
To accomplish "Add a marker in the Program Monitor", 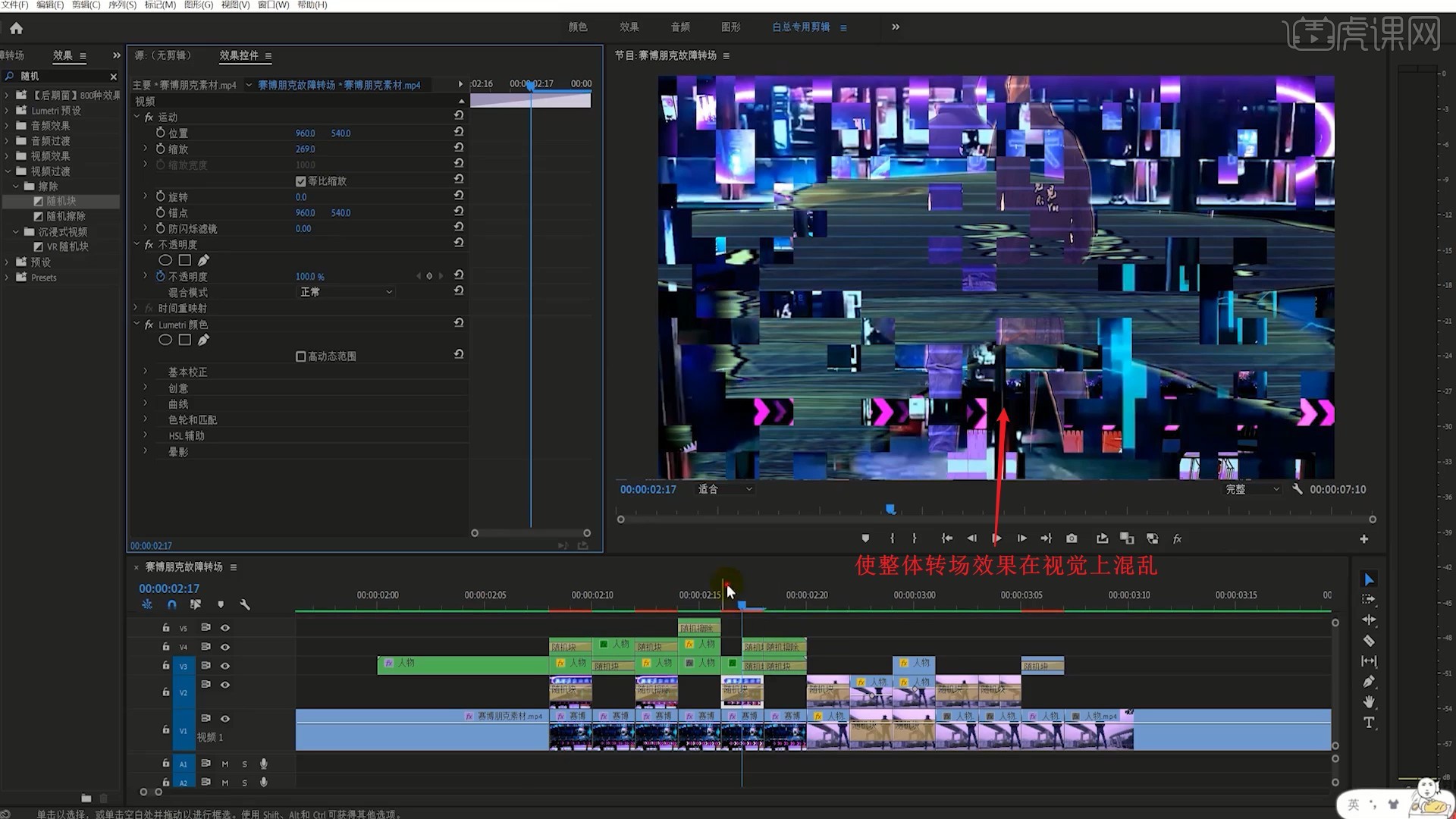I will [865, 538].
